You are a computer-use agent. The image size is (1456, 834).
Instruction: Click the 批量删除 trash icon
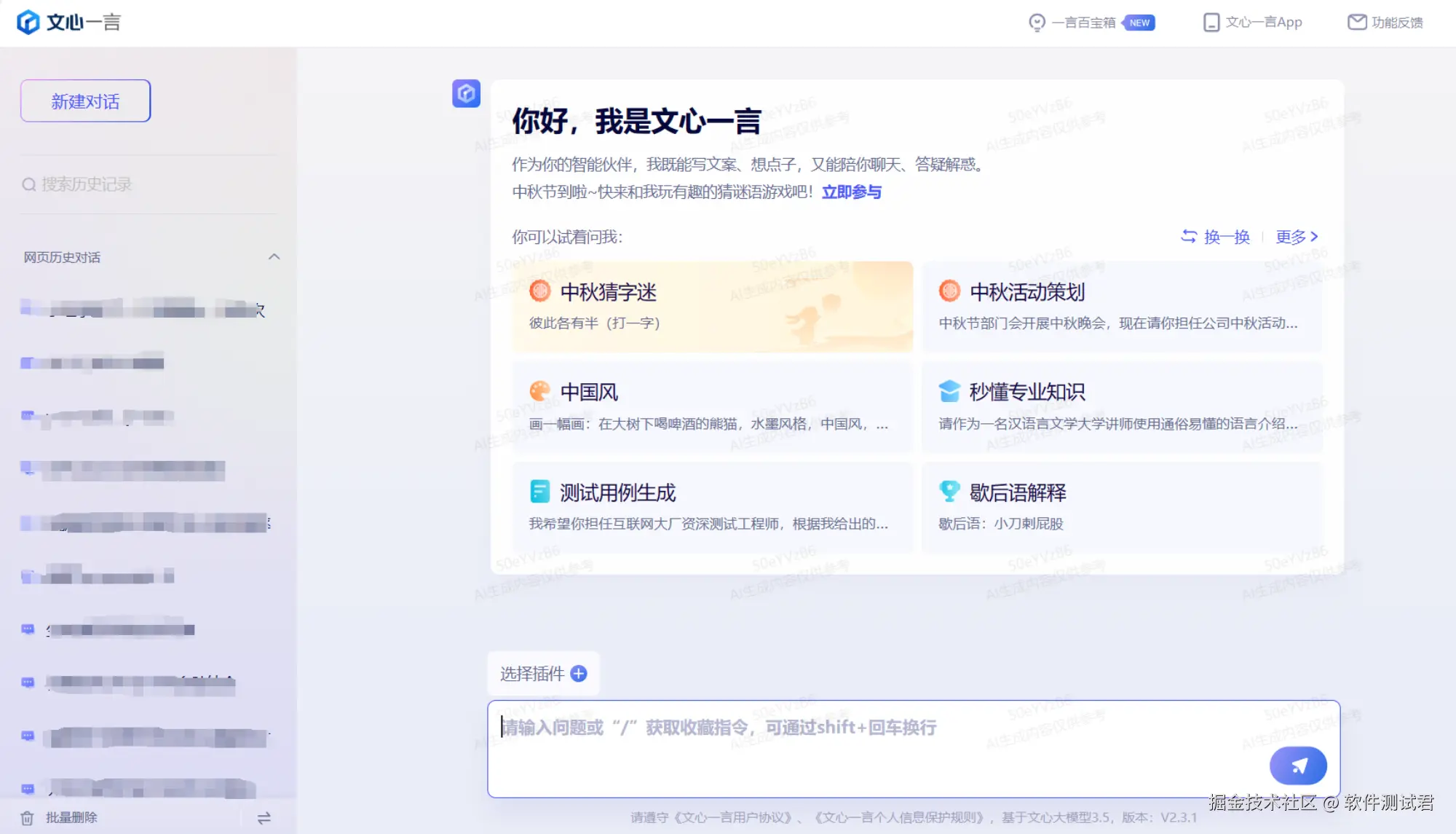[x=27, y=818]
